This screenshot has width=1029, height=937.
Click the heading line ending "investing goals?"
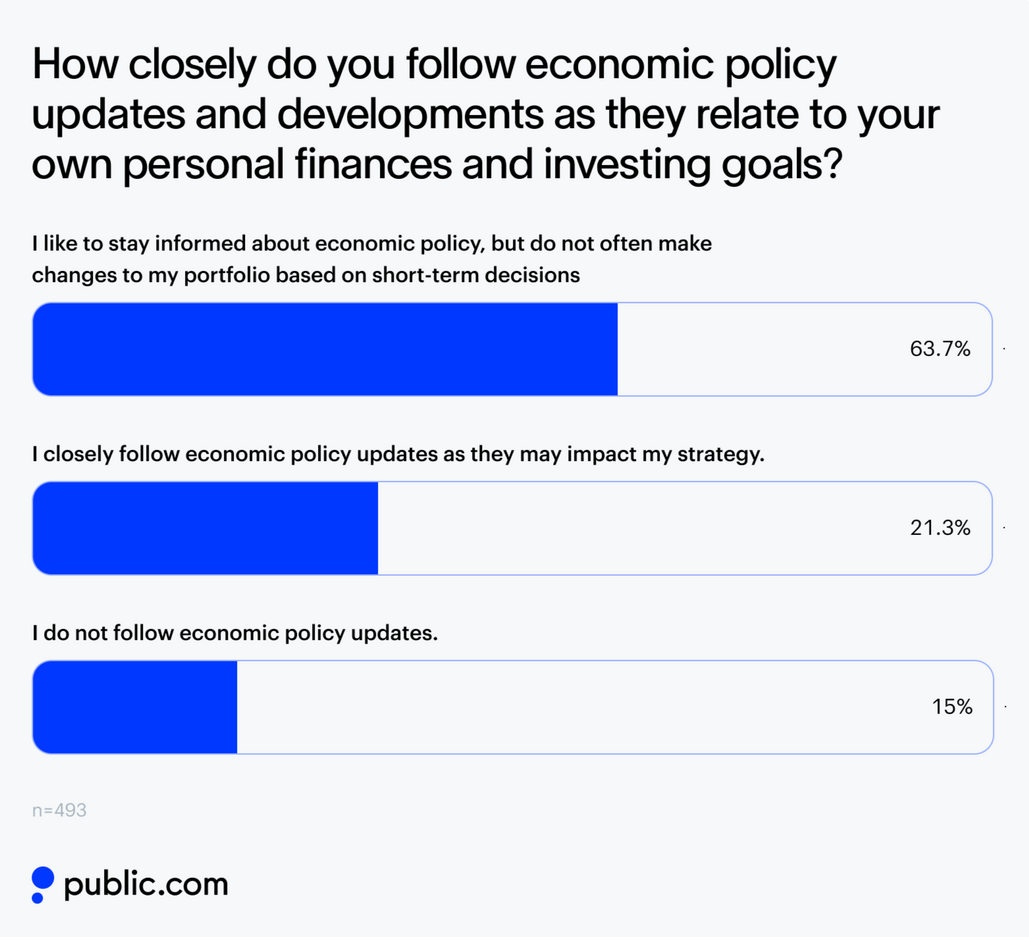tap(440, 165)
